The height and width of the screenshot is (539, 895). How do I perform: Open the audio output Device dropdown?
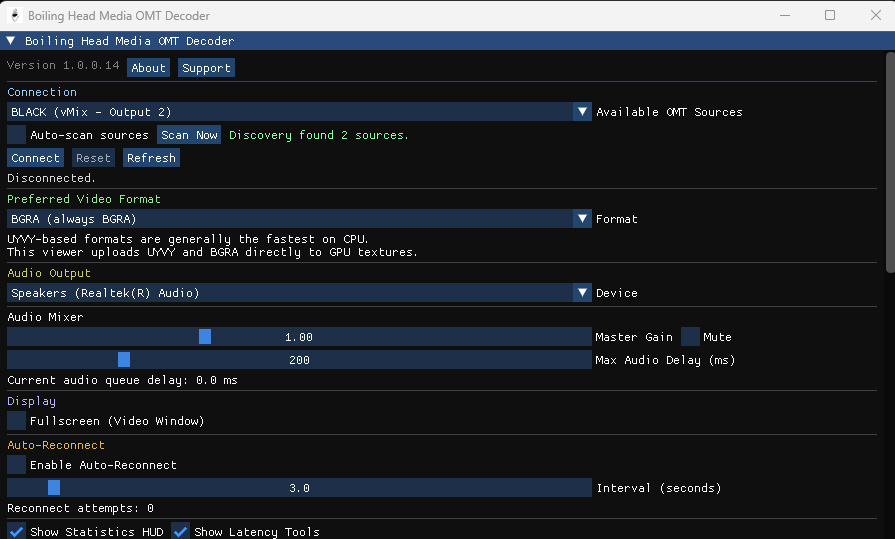click(x=583, y=293)
